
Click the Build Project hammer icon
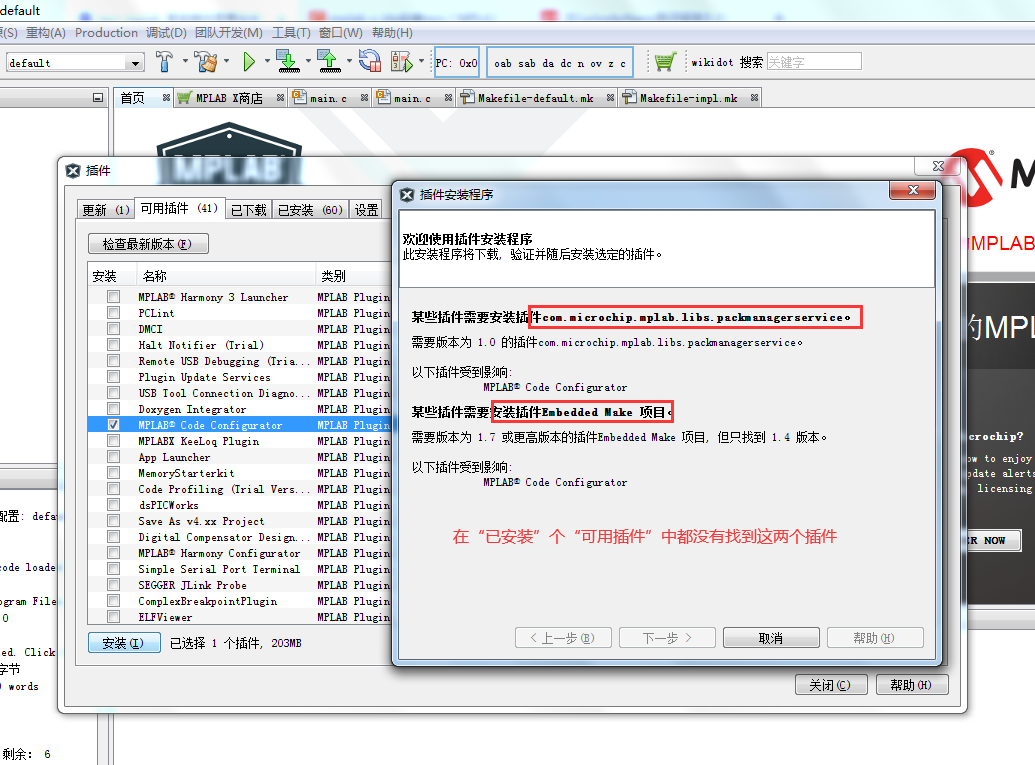(x=164, y=62)
